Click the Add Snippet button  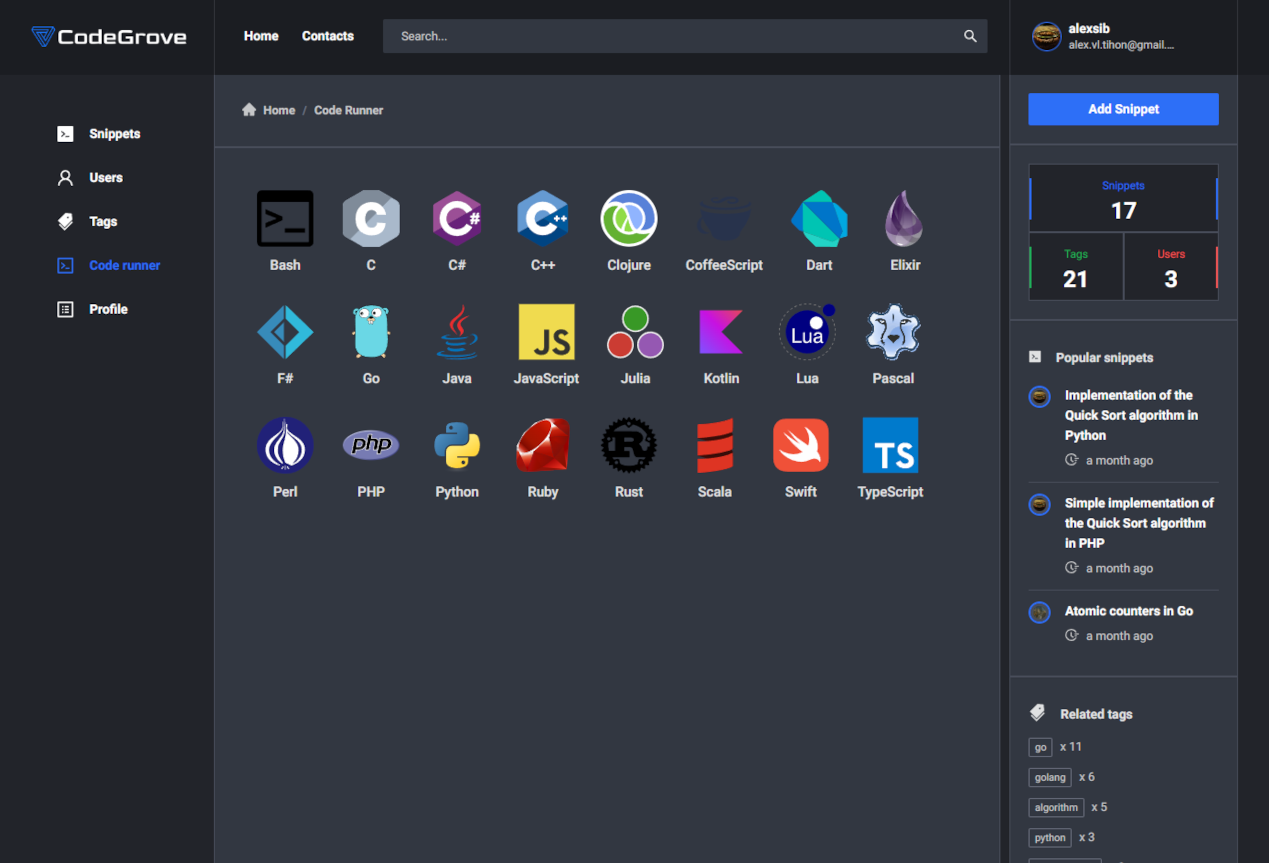(1123, 109)
